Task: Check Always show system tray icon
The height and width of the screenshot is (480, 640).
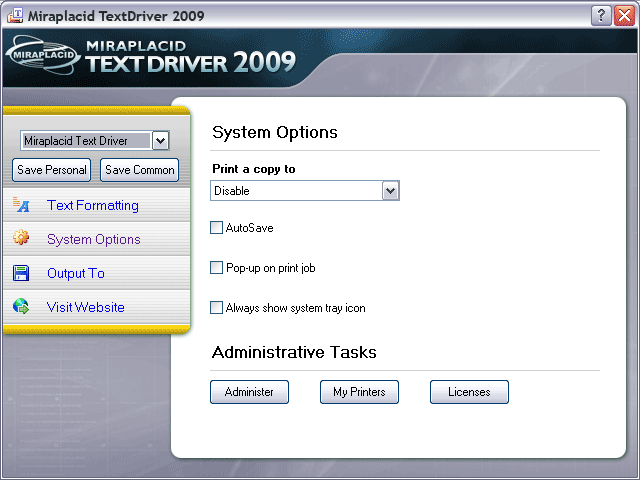Action: click(216, 307)
